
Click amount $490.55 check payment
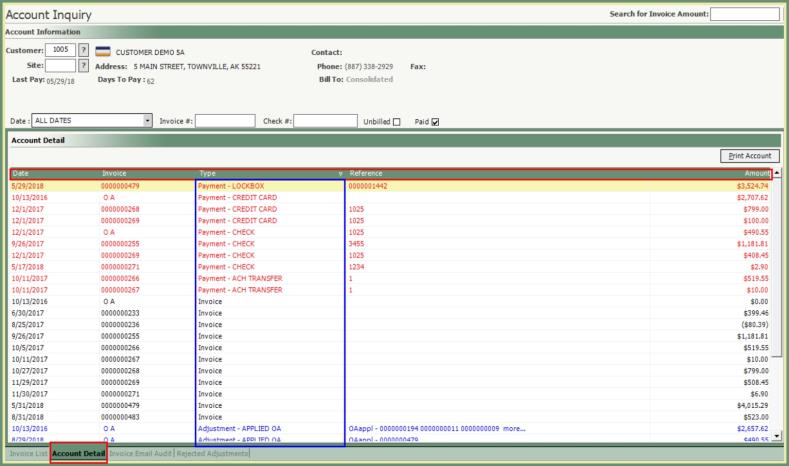click(x=756, y=232)
